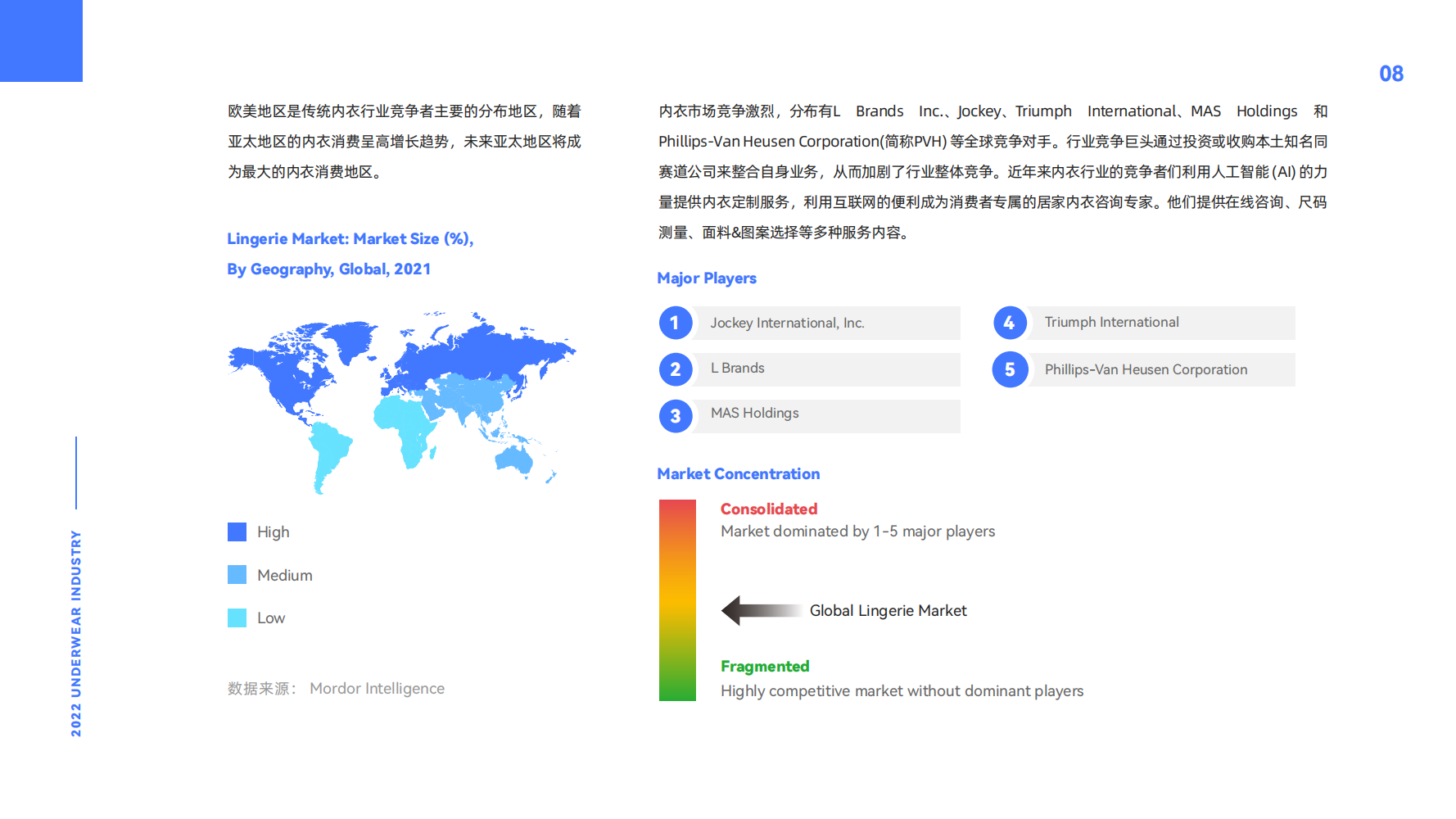Screen dimensions: 1456x819
Task: Click the number 1 circle badge
Action: tap(676, 323)
